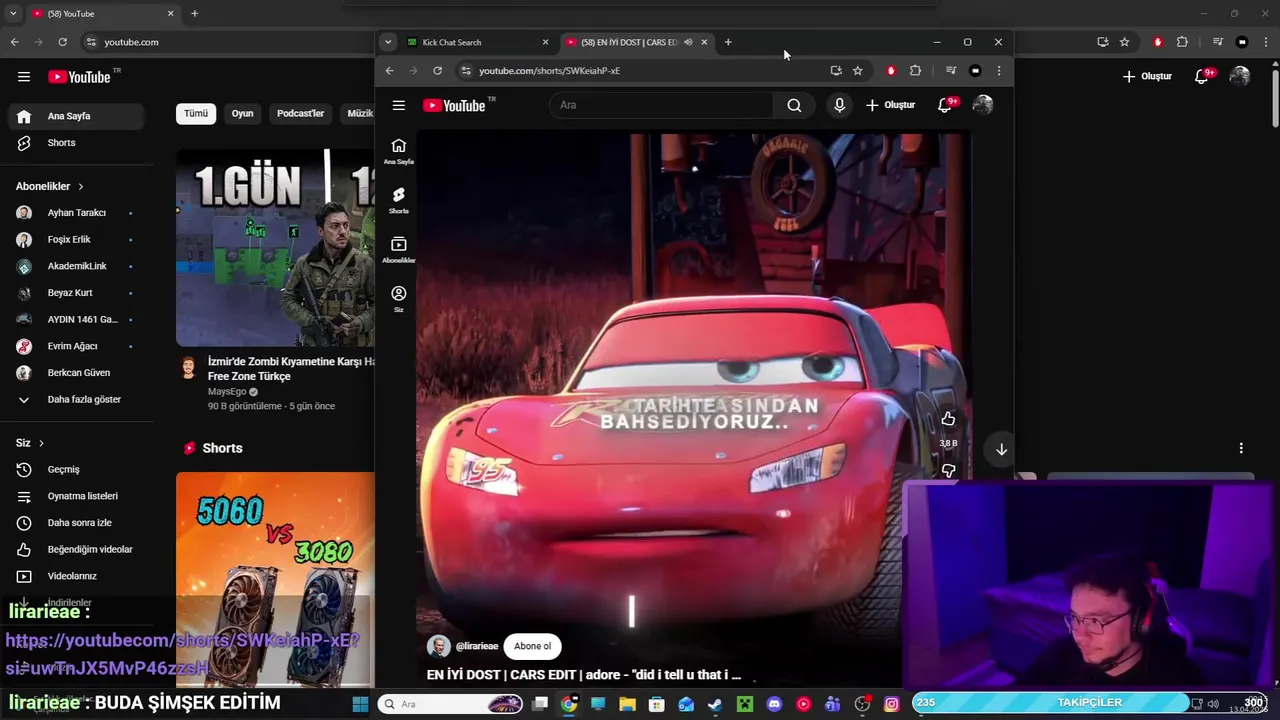
Task: Open Instagram from the taskbar
Action: 891,704
